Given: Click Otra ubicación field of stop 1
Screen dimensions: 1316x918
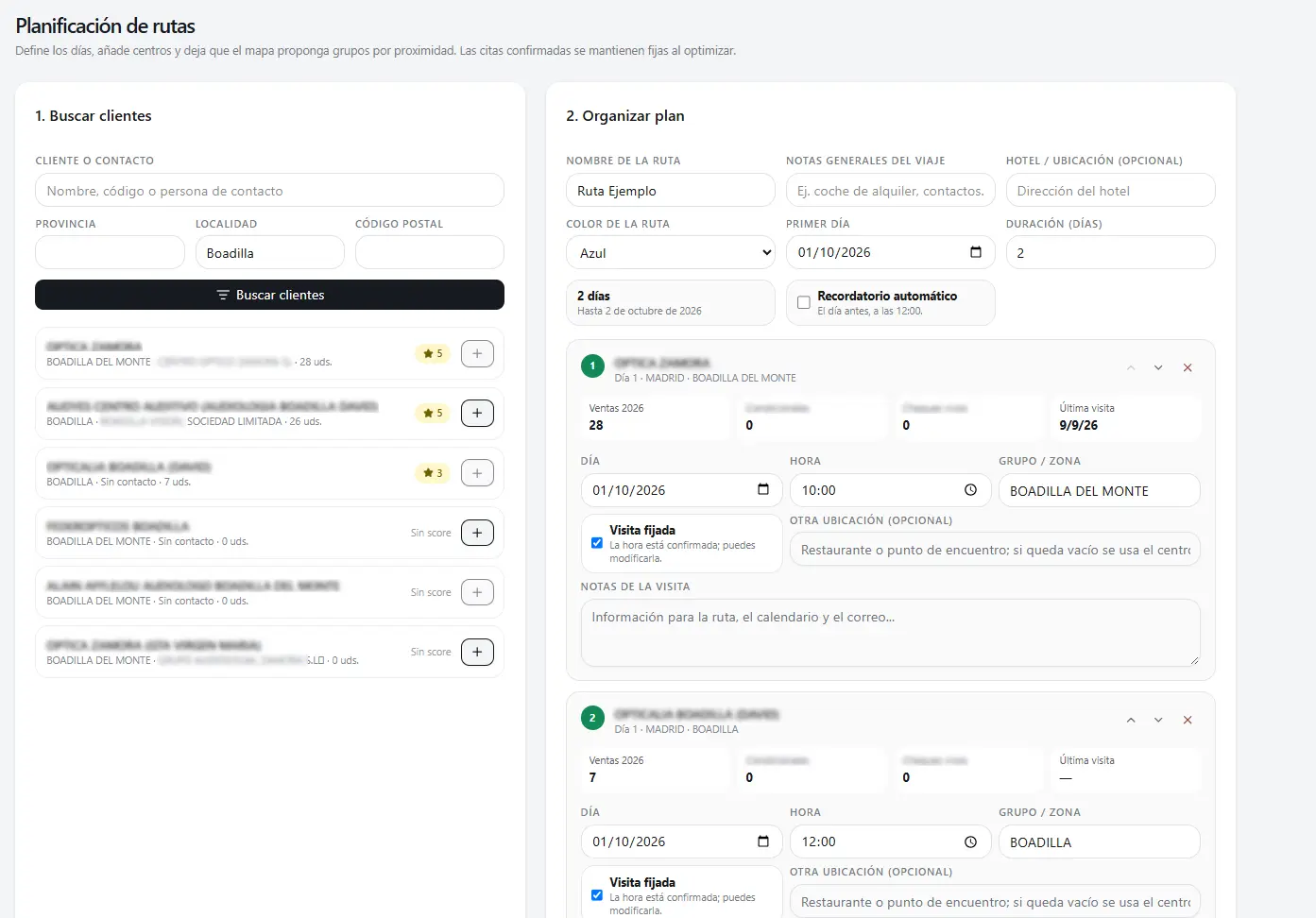Looking at the screenshot, I should (x=995, y=550).
